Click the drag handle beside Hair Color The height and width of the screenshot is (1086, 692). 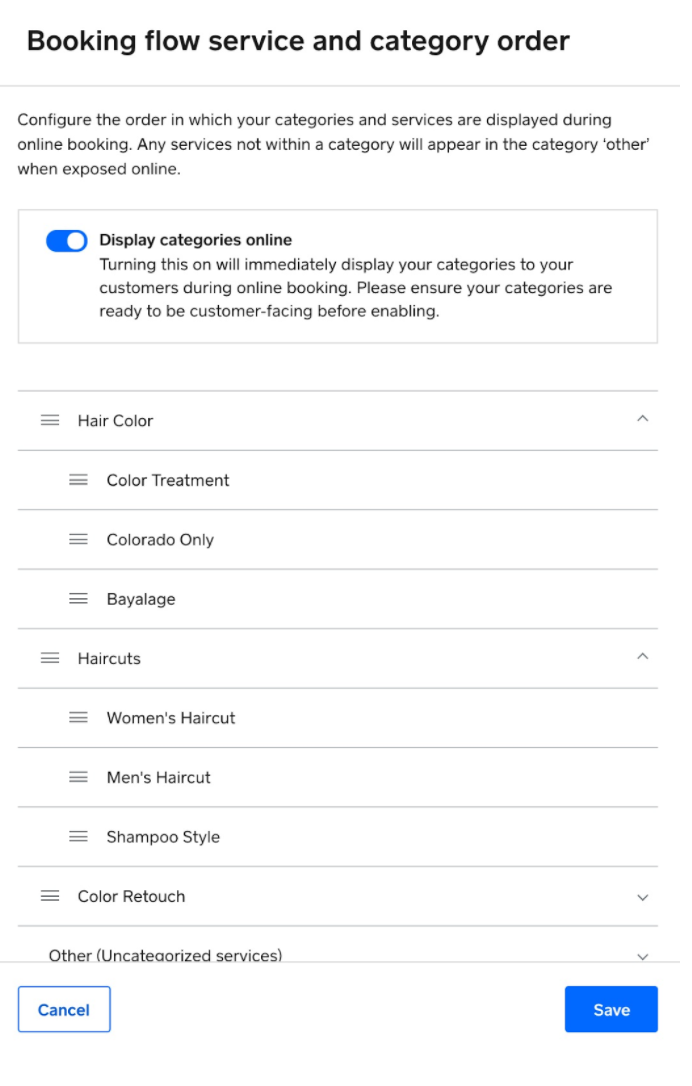tap(50, 420)
